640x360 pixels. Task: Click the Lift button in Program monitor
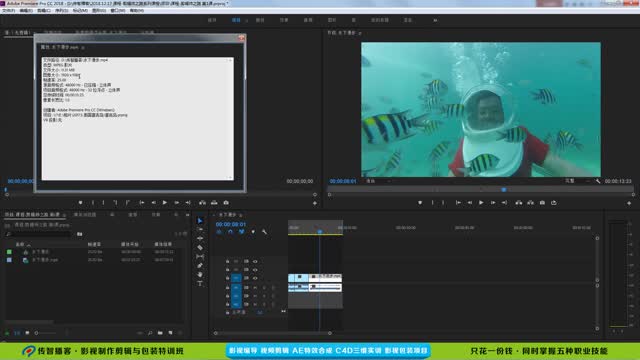click(x=519, y=202)
